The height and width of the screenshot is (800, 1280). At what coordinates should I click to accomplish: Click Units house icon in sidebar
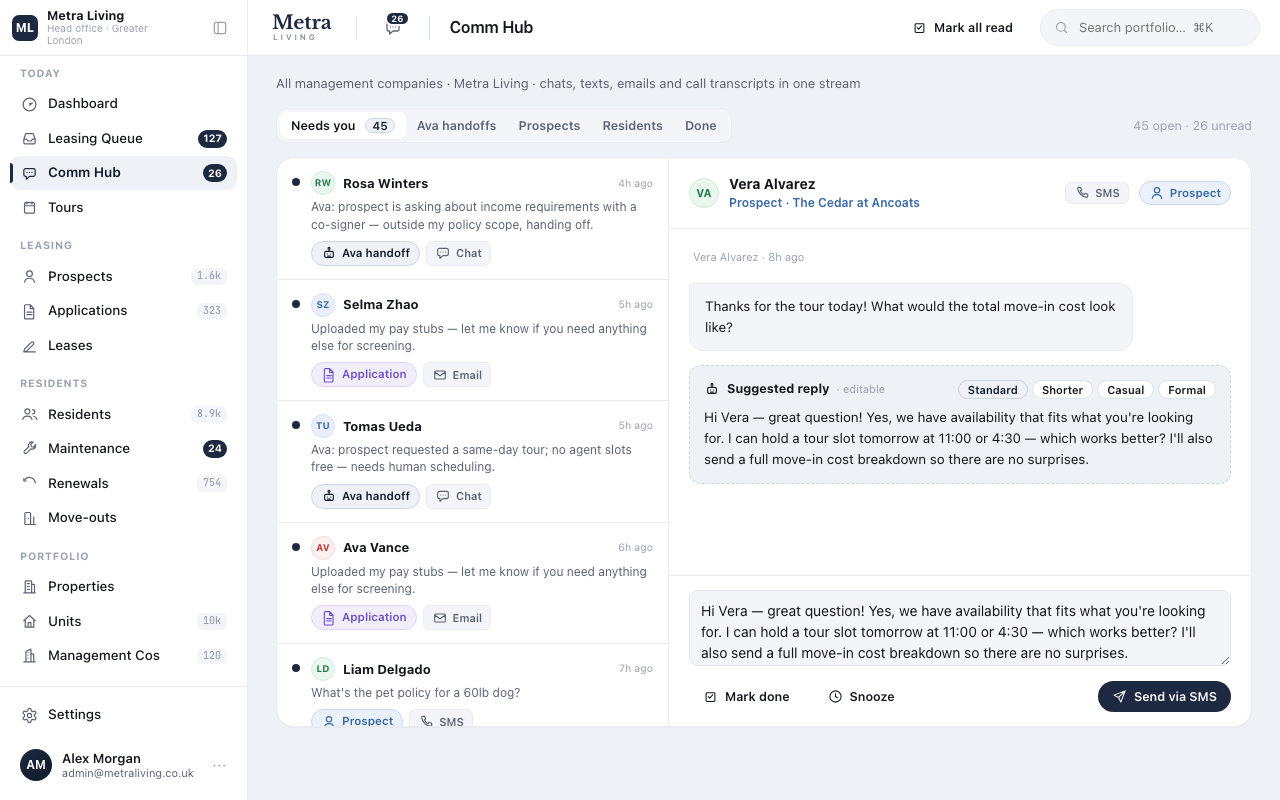coord(30,622)
